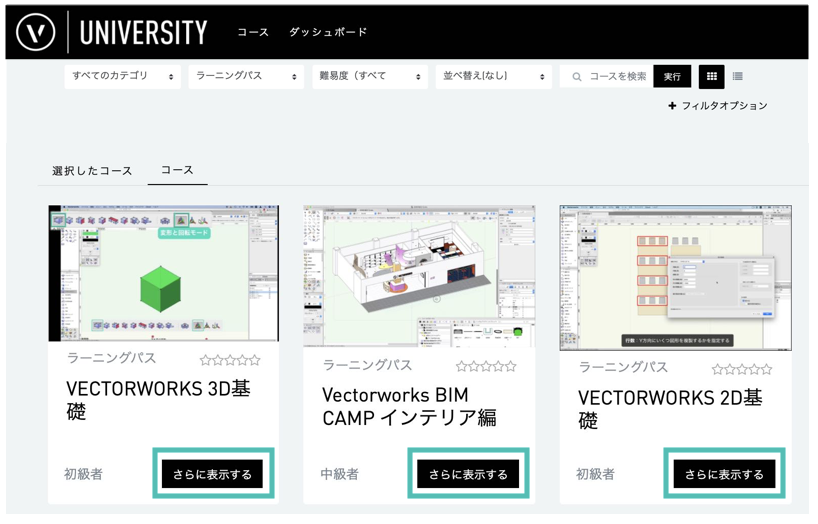Click star rating on BIM CAMP インテリア編
This screenshot has width=818, height=524.
point(486,367)
